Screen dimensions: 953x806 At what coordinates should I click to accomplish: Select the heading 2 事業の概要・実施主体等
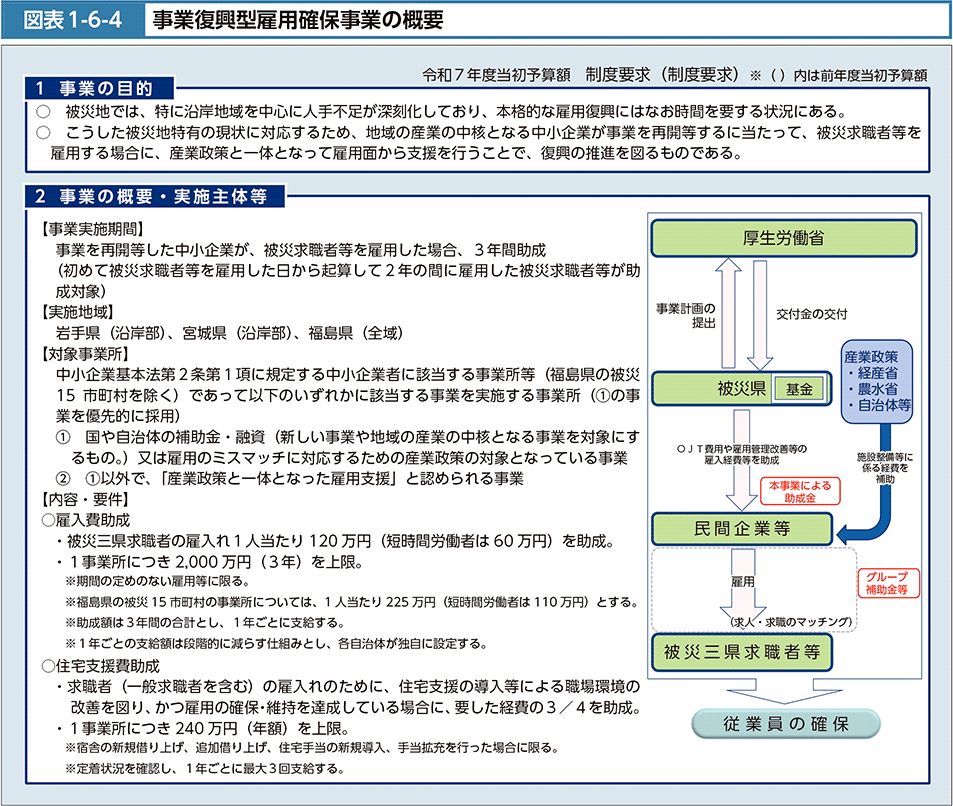[x=155, y=196]
